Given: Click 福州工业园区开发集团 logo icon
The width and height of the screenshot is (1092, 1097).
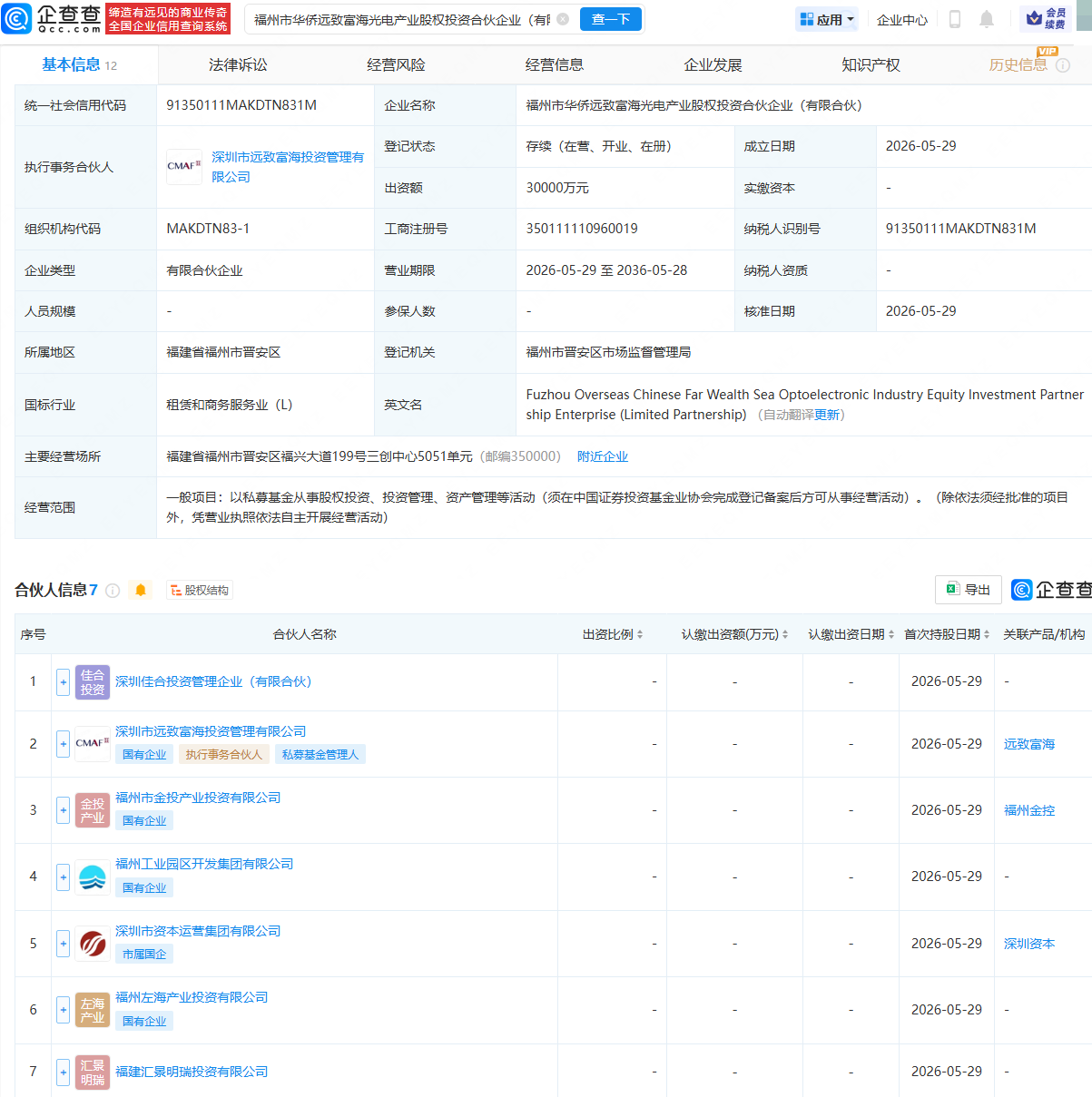Looking at the screenshot, I should [93, 877].
